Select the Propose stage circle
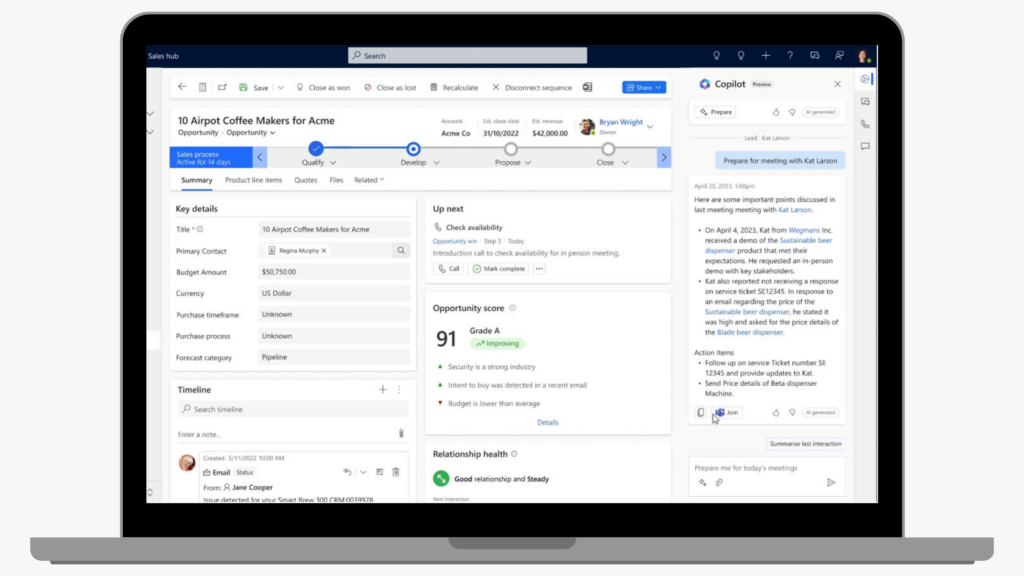This screenshot has height=576, width=1024. (508, 149)
